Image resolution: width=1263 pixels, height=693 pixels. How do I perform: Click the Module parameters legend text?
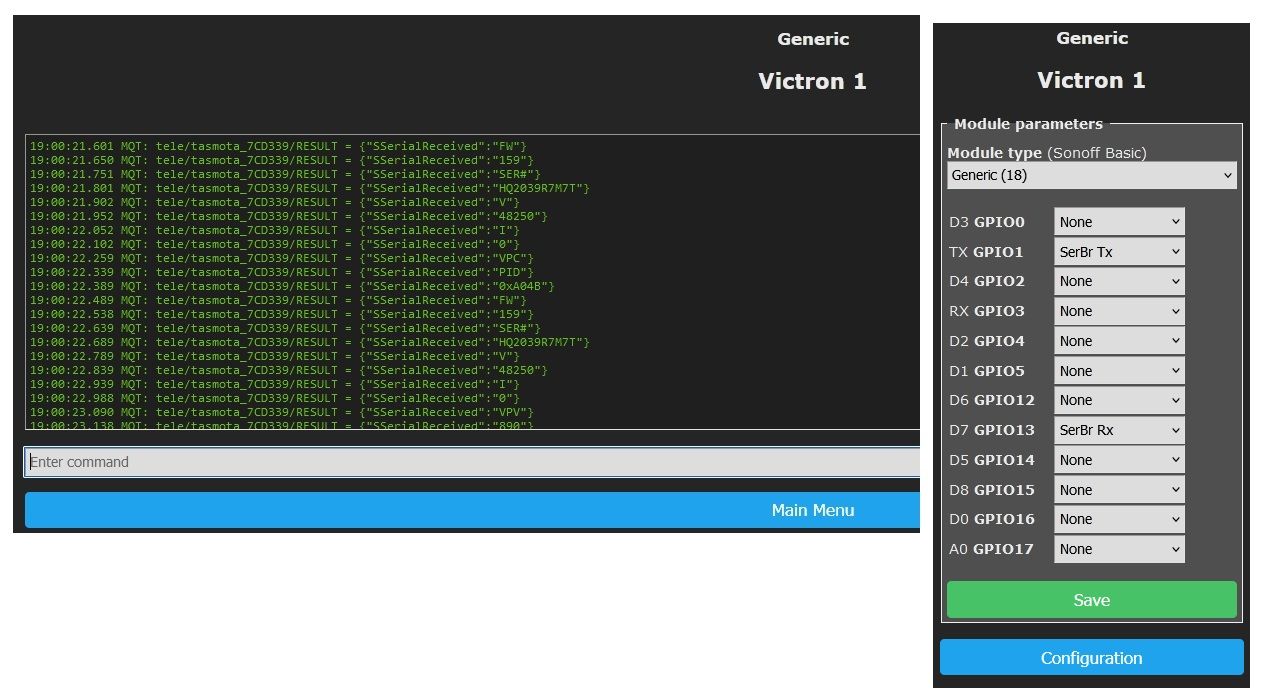point(1028,124)
